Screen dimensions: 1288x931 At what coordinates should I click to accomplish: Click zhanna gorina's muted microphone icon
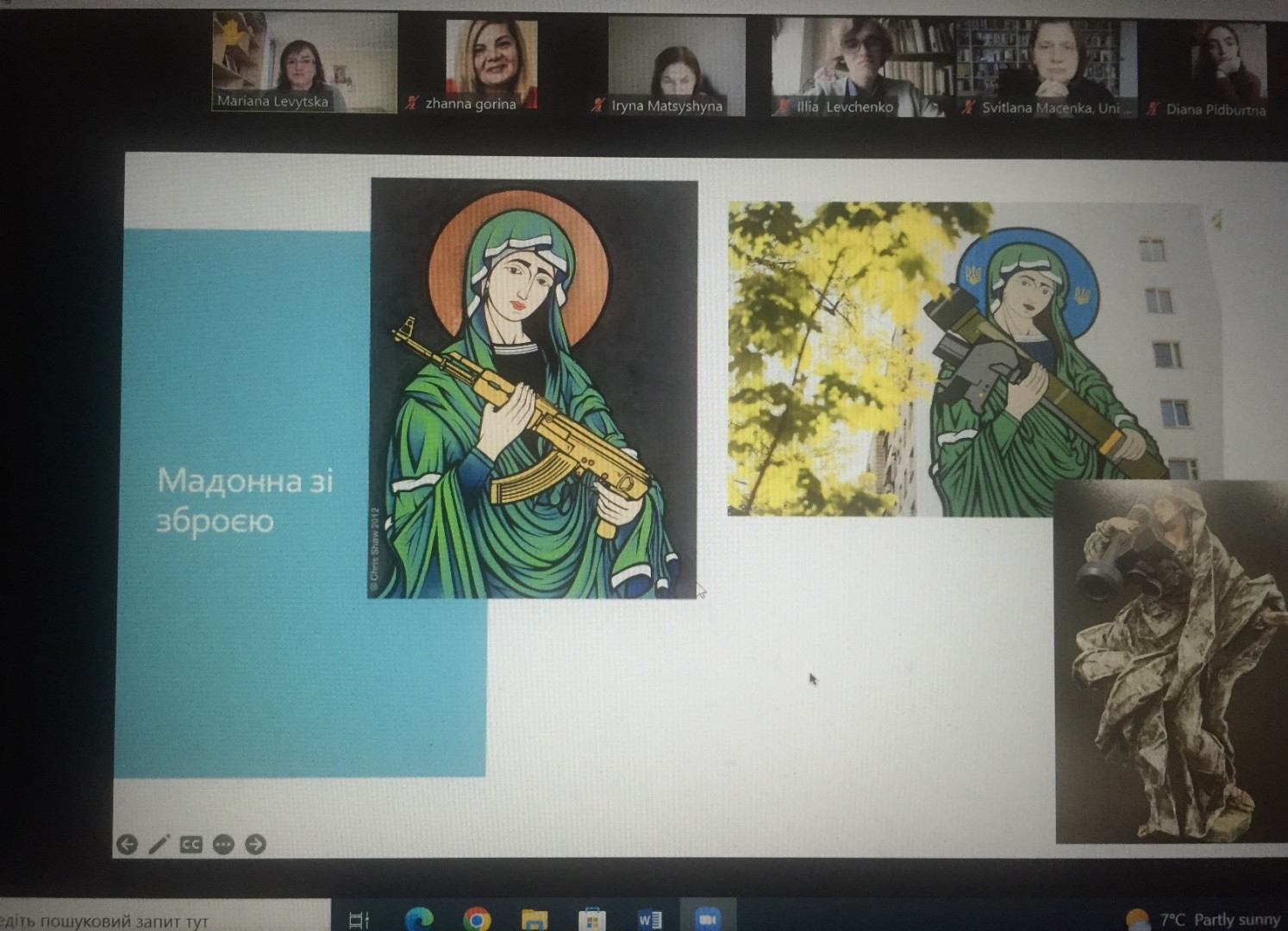click(412, 103)
